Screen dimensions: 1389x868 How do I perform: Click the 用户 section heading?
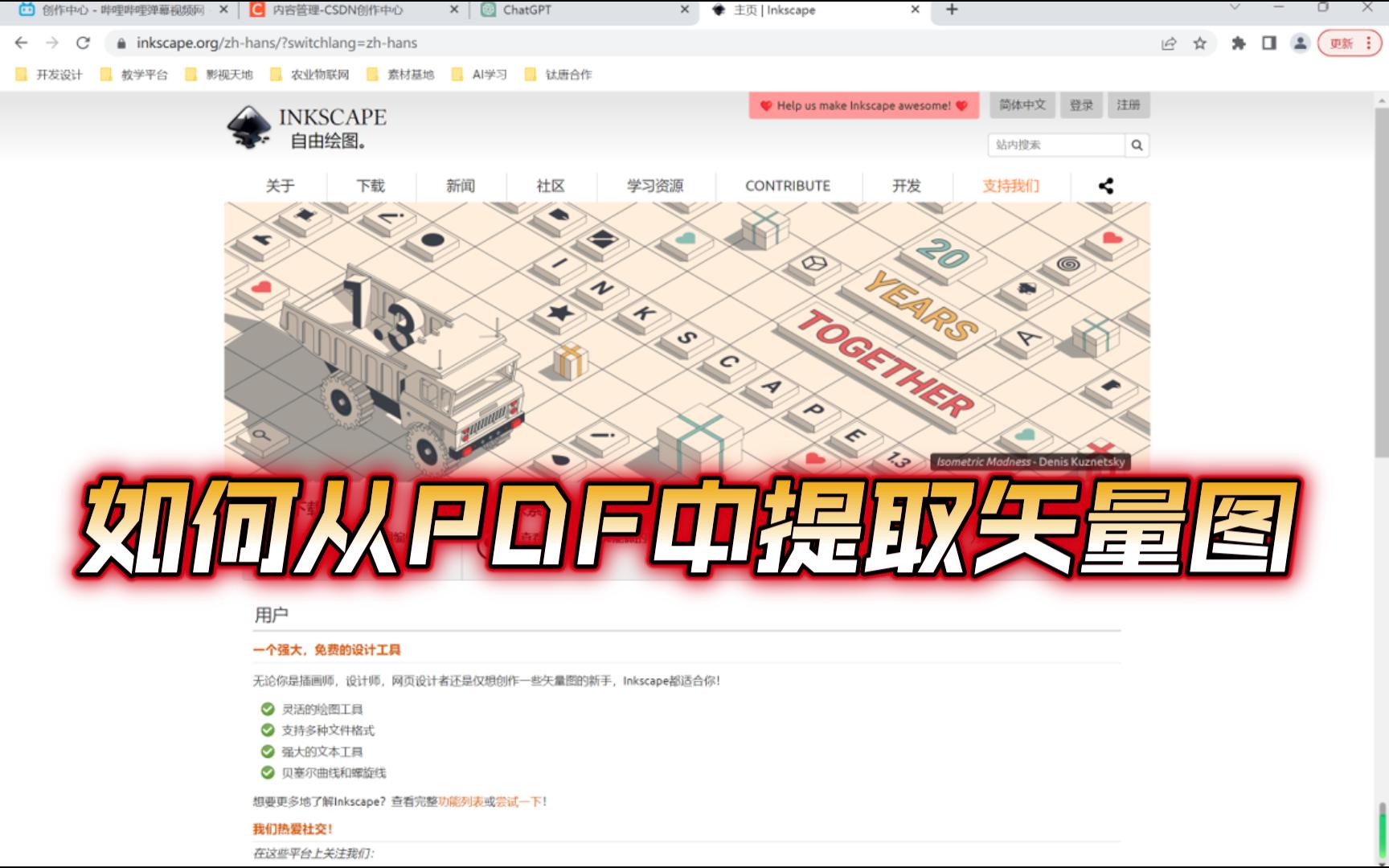[x=271, y=615]
